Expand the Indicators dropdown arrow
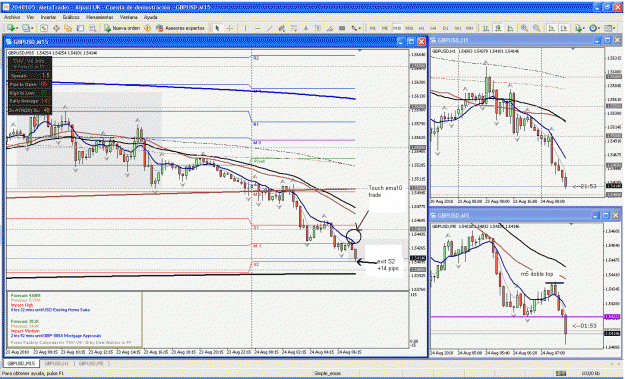The height and width of the screenshot is (379, 625). pyautogui.click(x=583, y=28)
